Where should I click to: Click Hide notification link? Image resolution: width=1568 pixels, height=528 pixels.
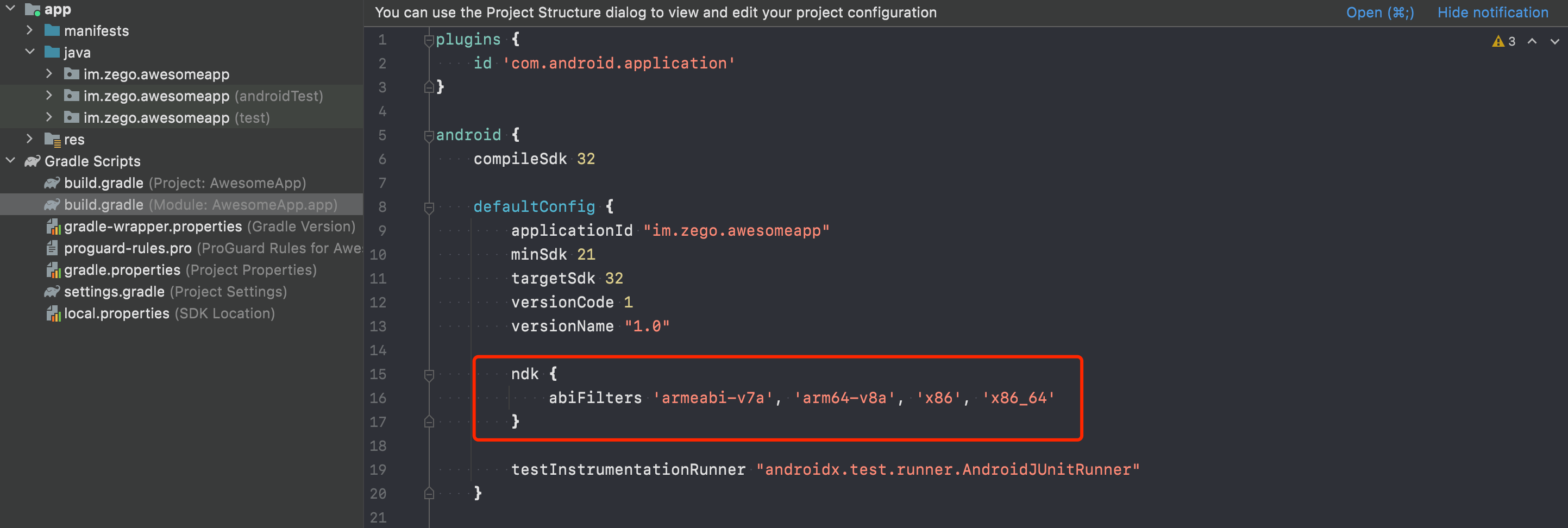[1492, 12]
